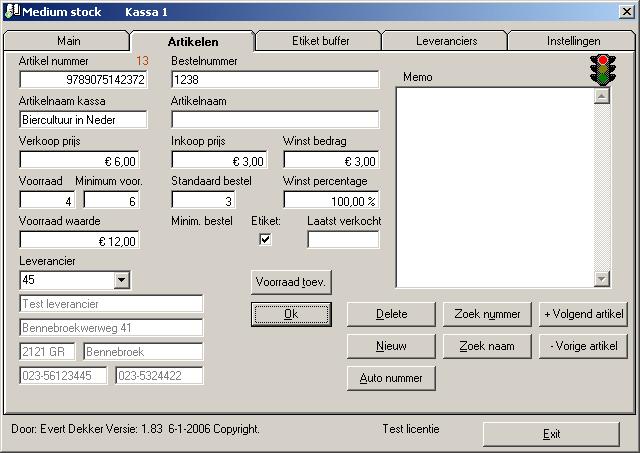Image resolution: width=640 pixels, height=453 pixels.
Task: Click the Bestelnummer field showing 1238
Action: click(x=275, y=79)
